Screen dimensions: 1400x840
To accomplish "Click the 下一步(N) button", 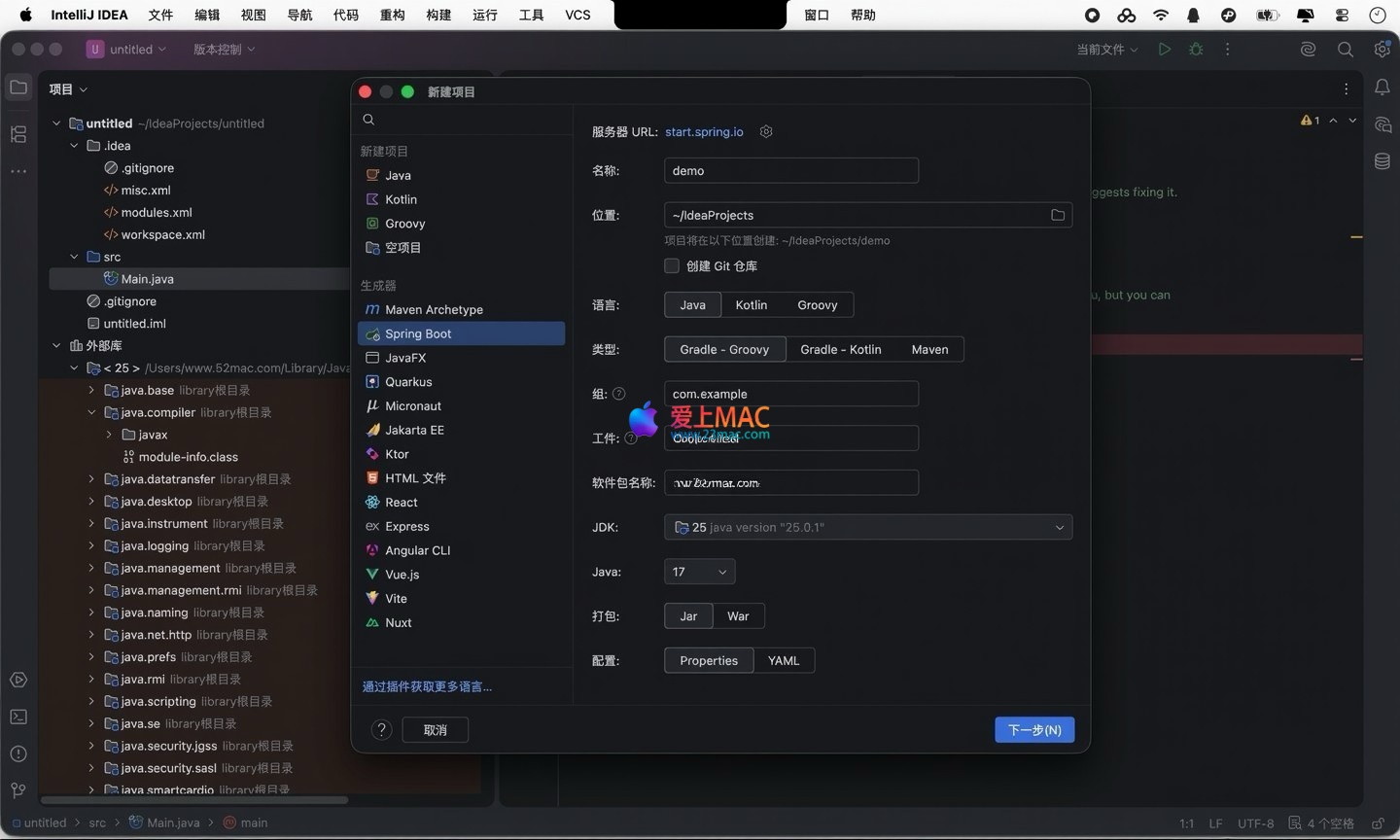I will [x=1034, y=730].
